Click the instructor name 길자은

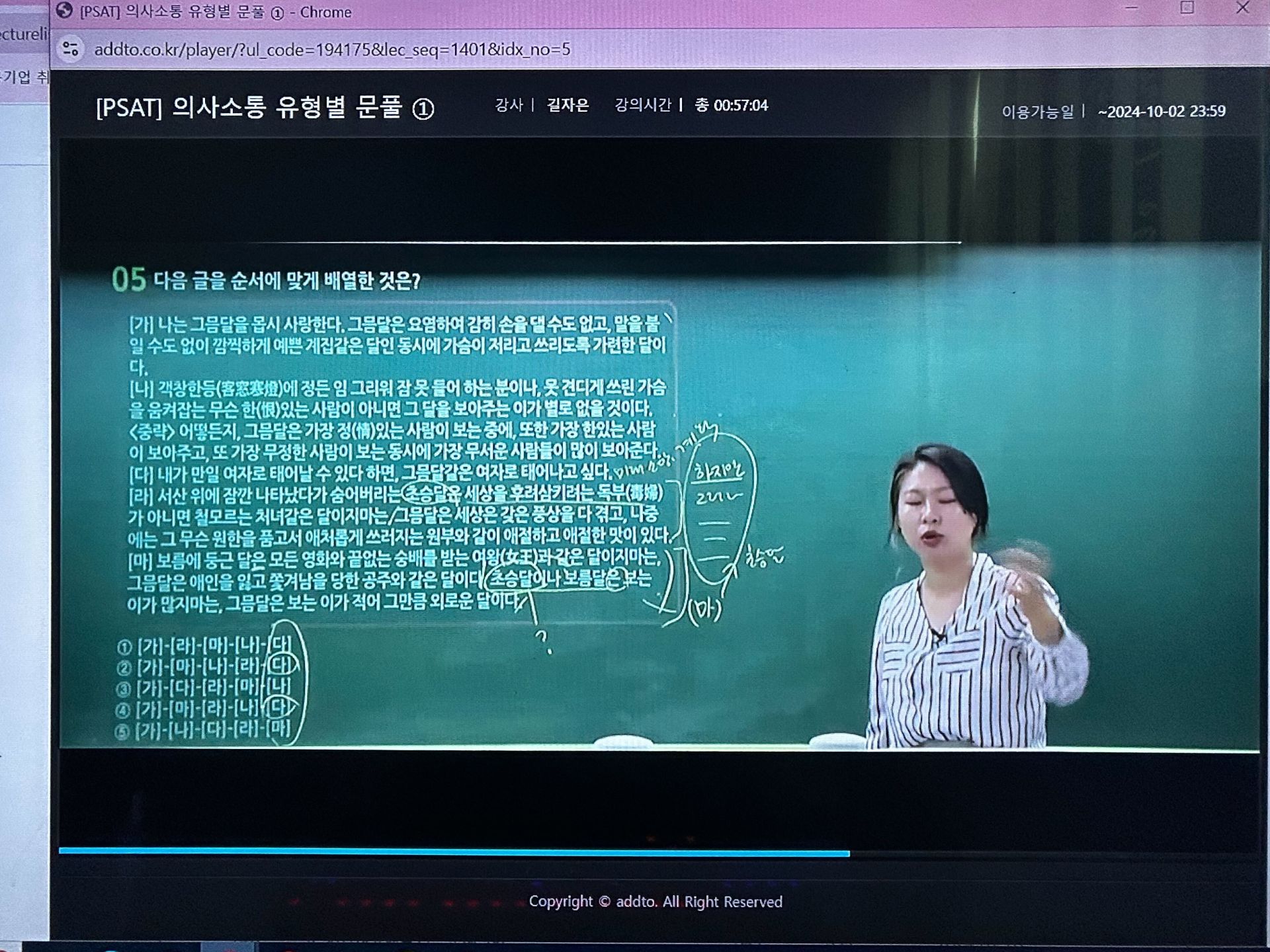(x=568, y=105)
